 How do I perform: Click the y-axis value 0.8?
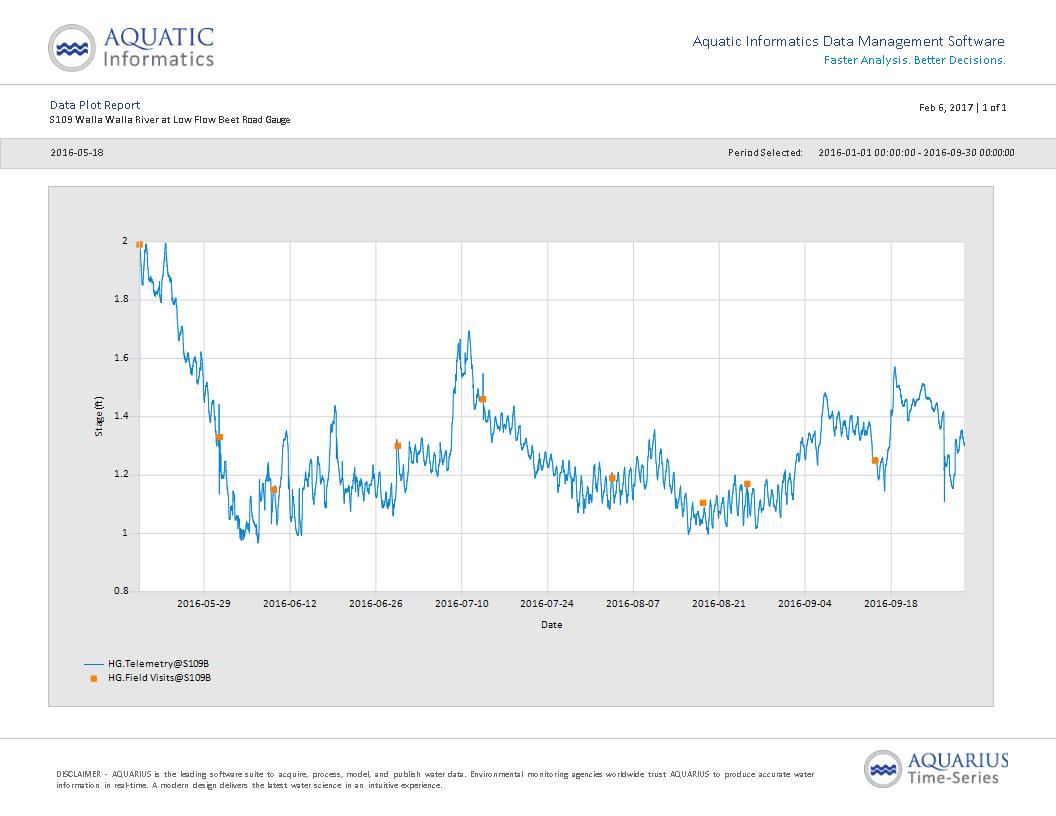(x=121, y=590)
